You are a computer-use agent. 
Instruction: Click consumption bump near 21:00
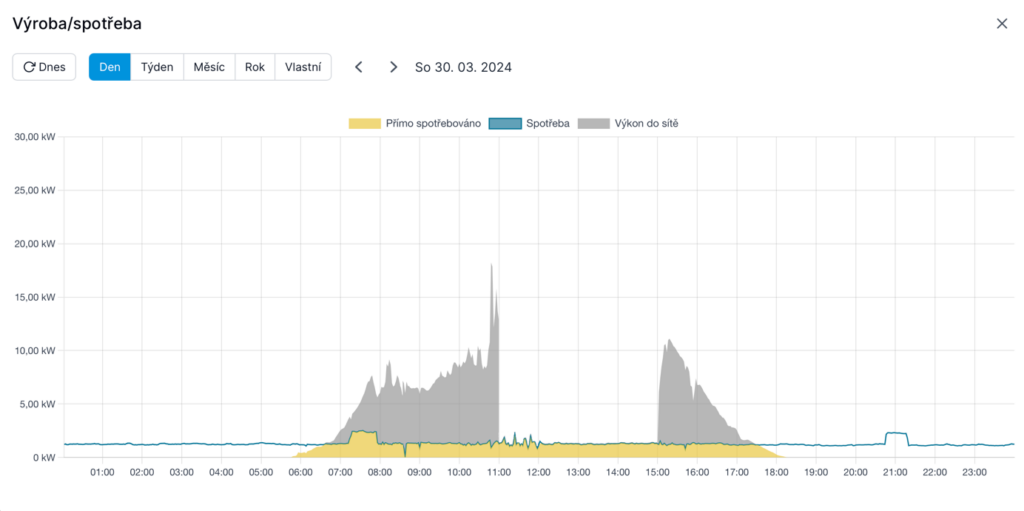click(x=896, y=434)
